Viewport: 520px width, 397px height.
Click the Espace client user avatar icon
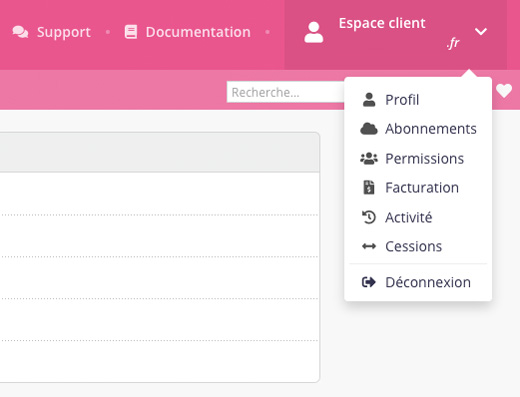point(314,32)
